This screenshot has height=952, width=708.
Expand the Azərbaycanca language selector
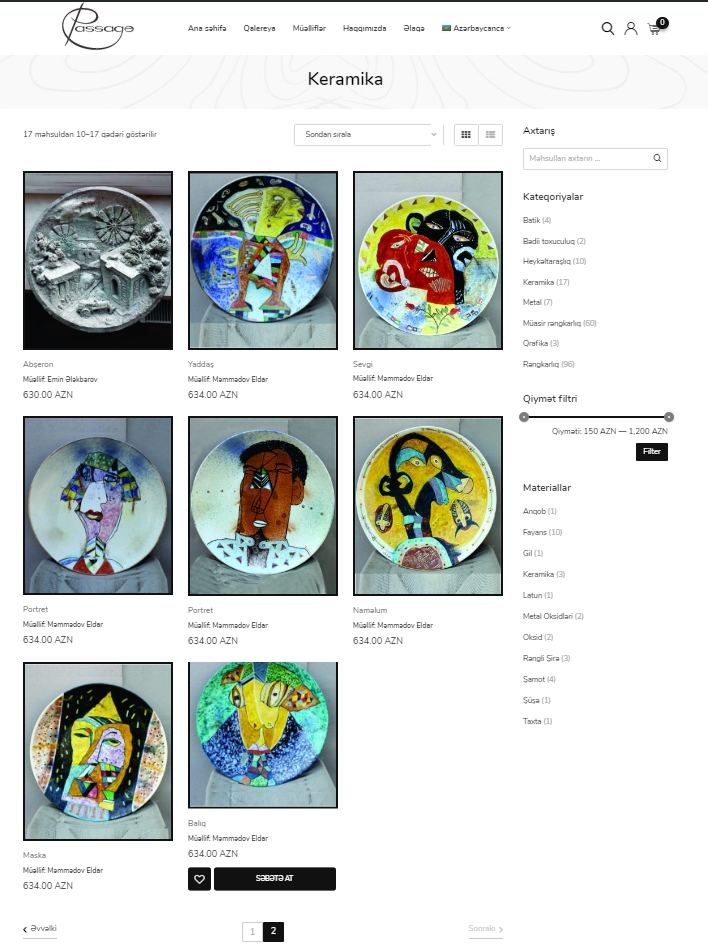pyautogui.click(x=476, y=29)
